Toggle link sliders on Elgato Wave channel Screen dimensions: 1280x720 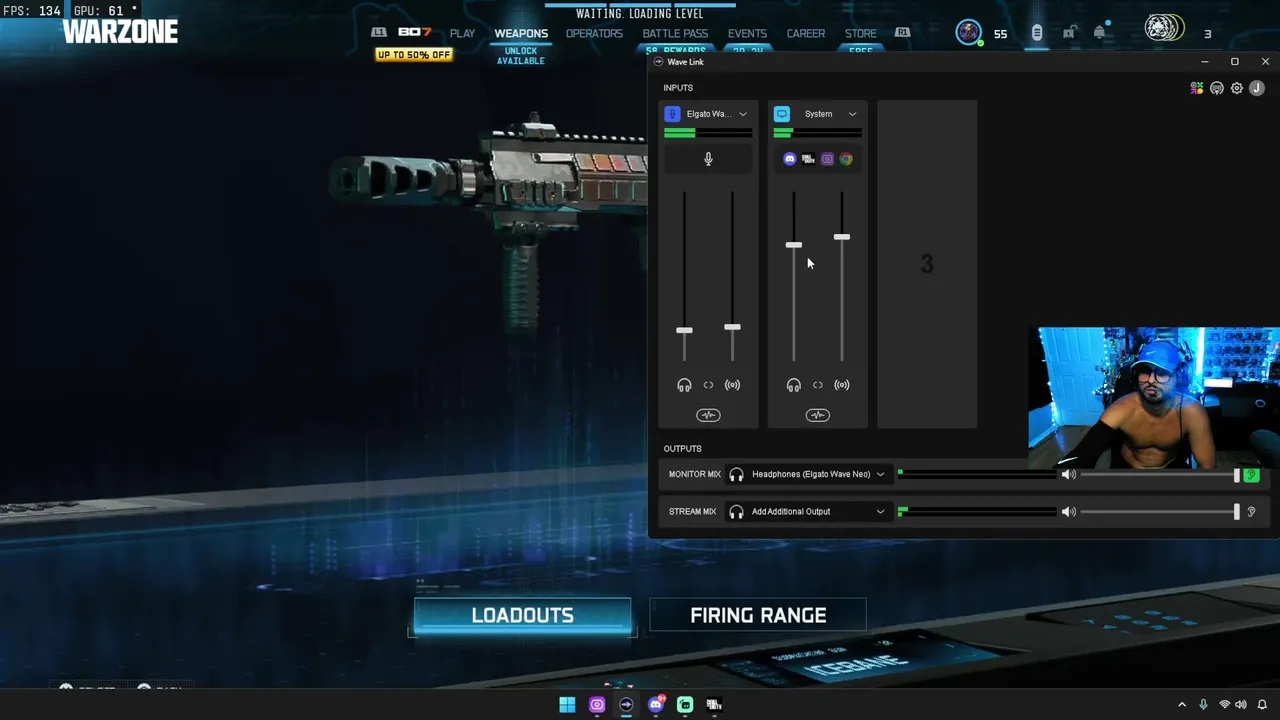(x=708, y=385)
